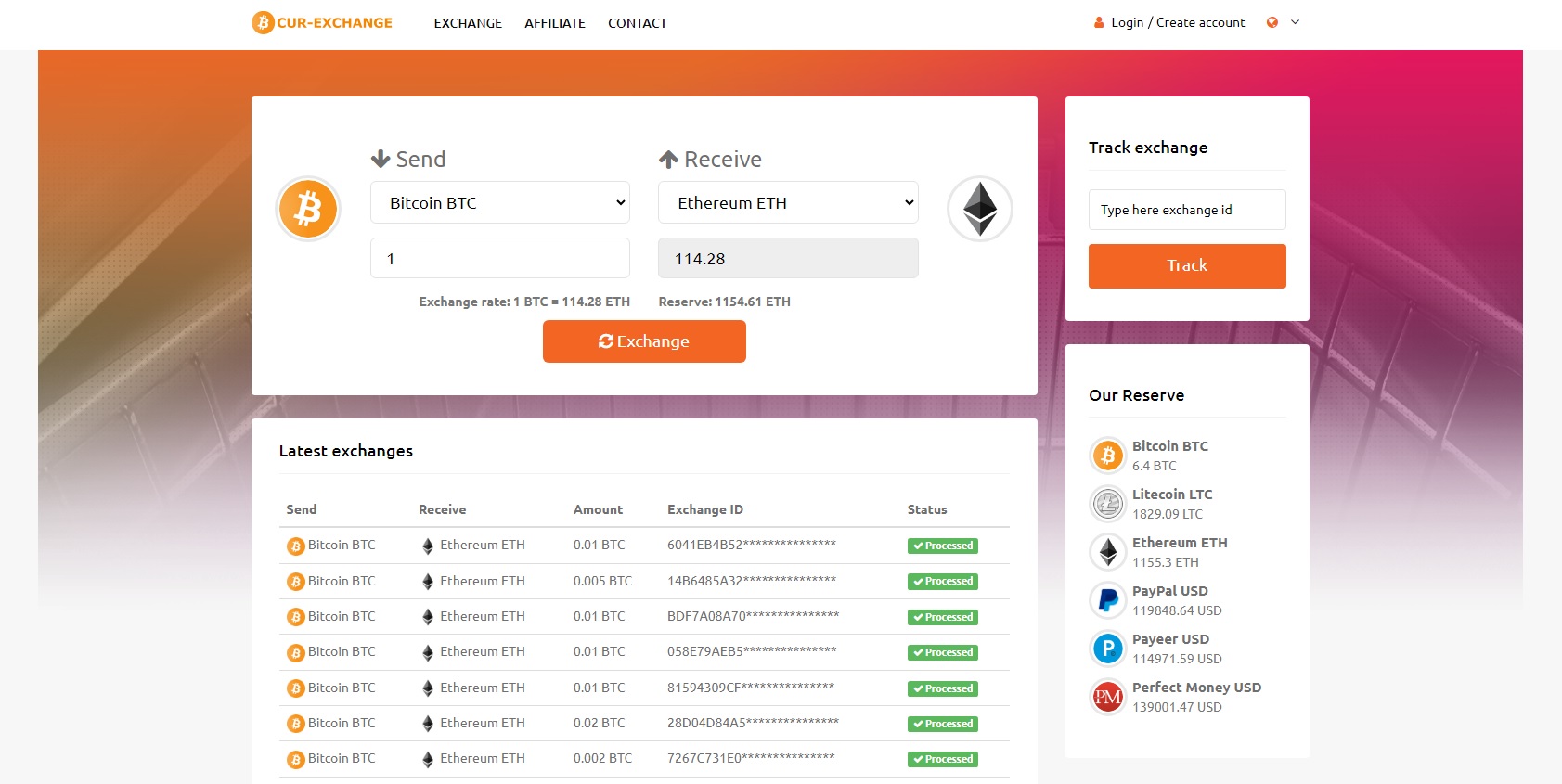Click the Status column header

[927, 509]
